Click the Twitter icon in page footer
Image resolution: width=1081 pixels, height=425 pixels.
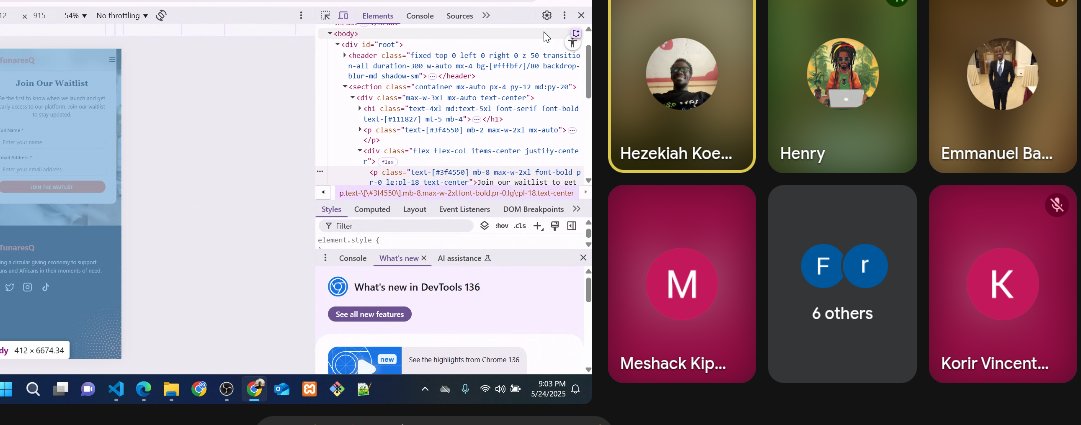tap(10, 288)
